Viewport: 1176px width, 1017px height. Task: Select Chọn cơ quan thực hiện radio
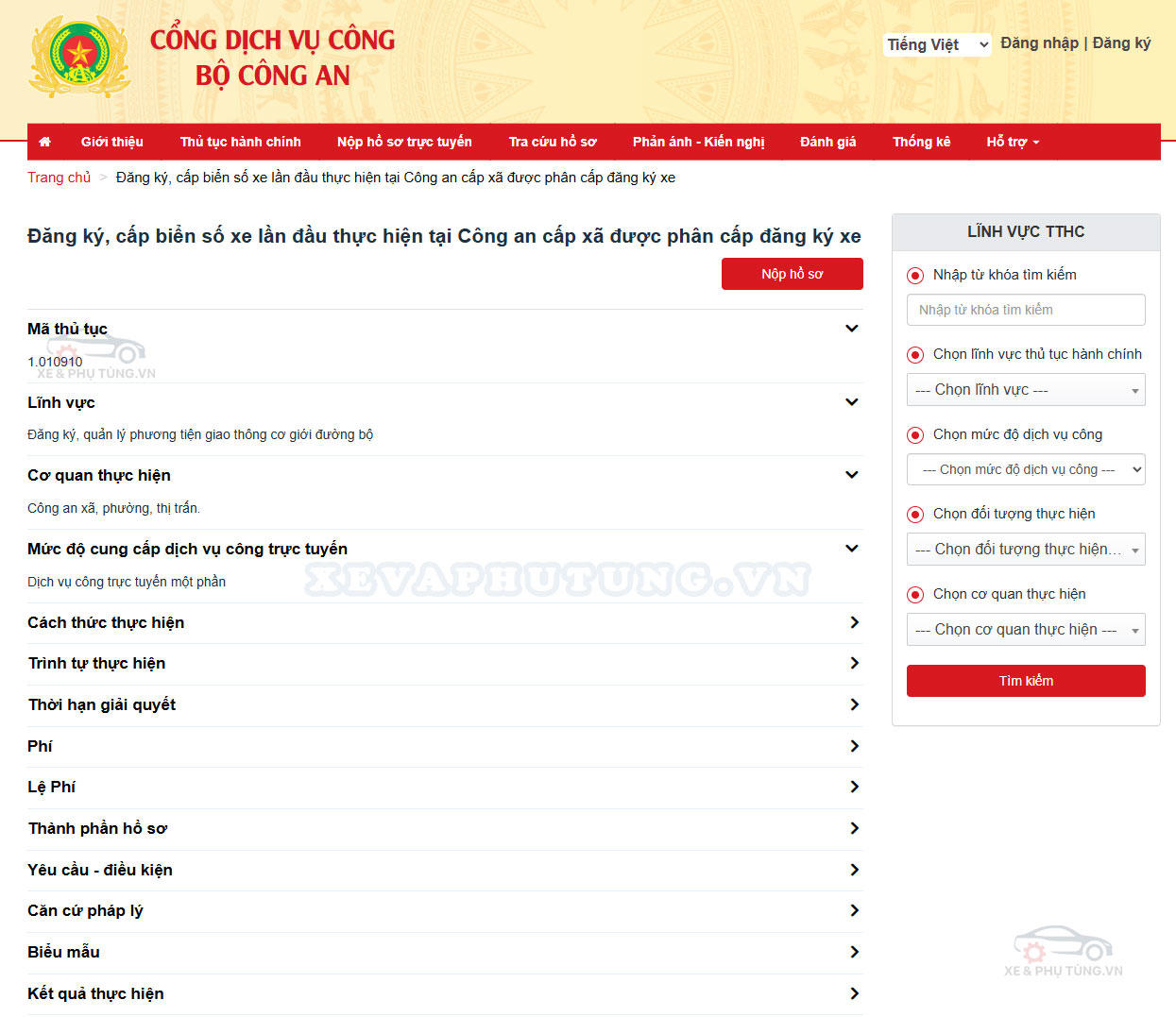[914, 595]
